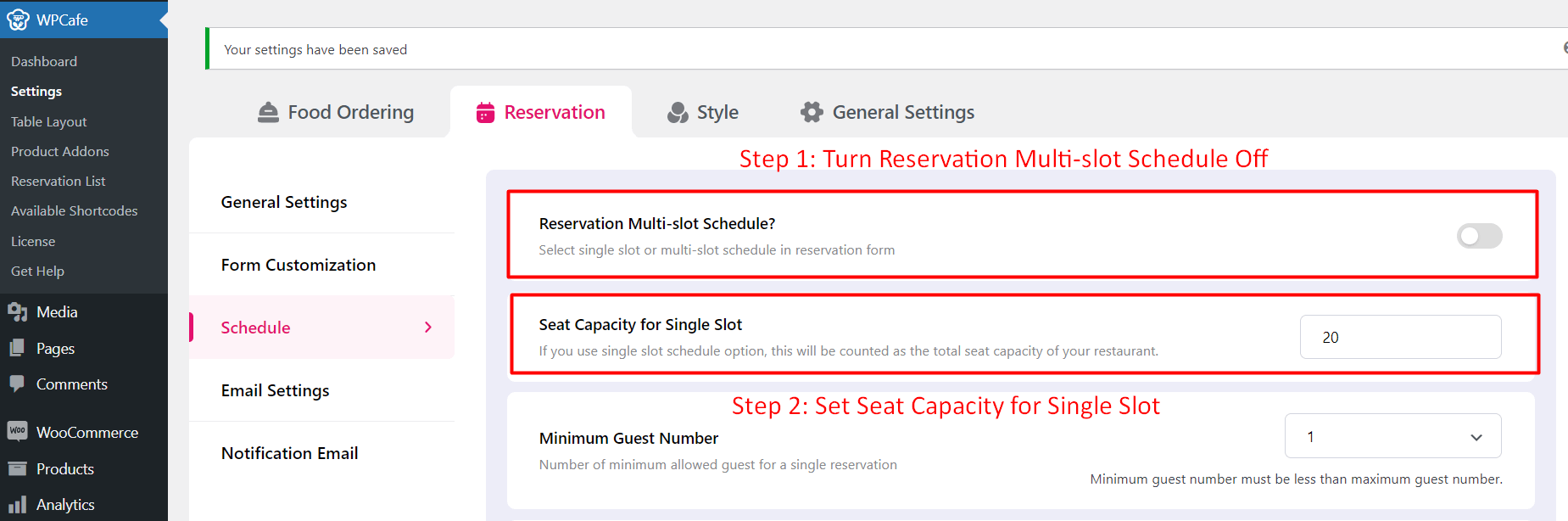
Task: Click the Style palette icon
Action: (x=678, y=112)
